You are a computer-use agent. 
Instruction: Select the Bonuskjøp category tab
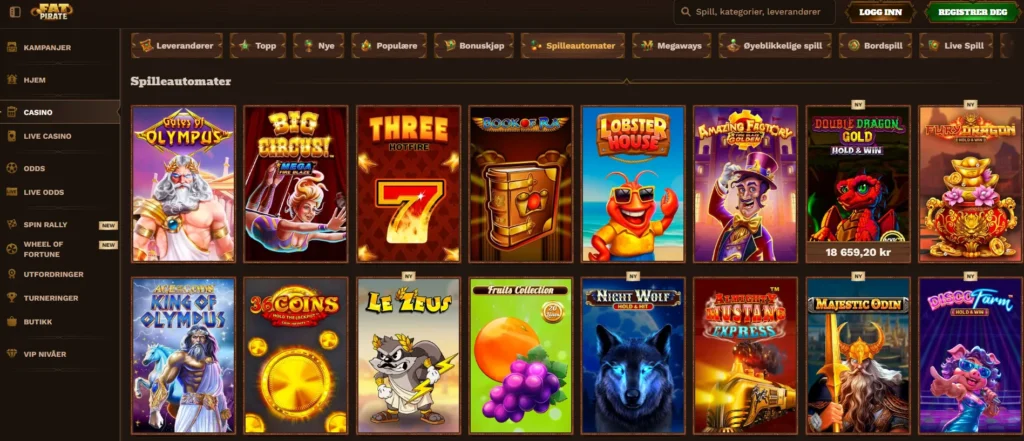tap(473, 46)
